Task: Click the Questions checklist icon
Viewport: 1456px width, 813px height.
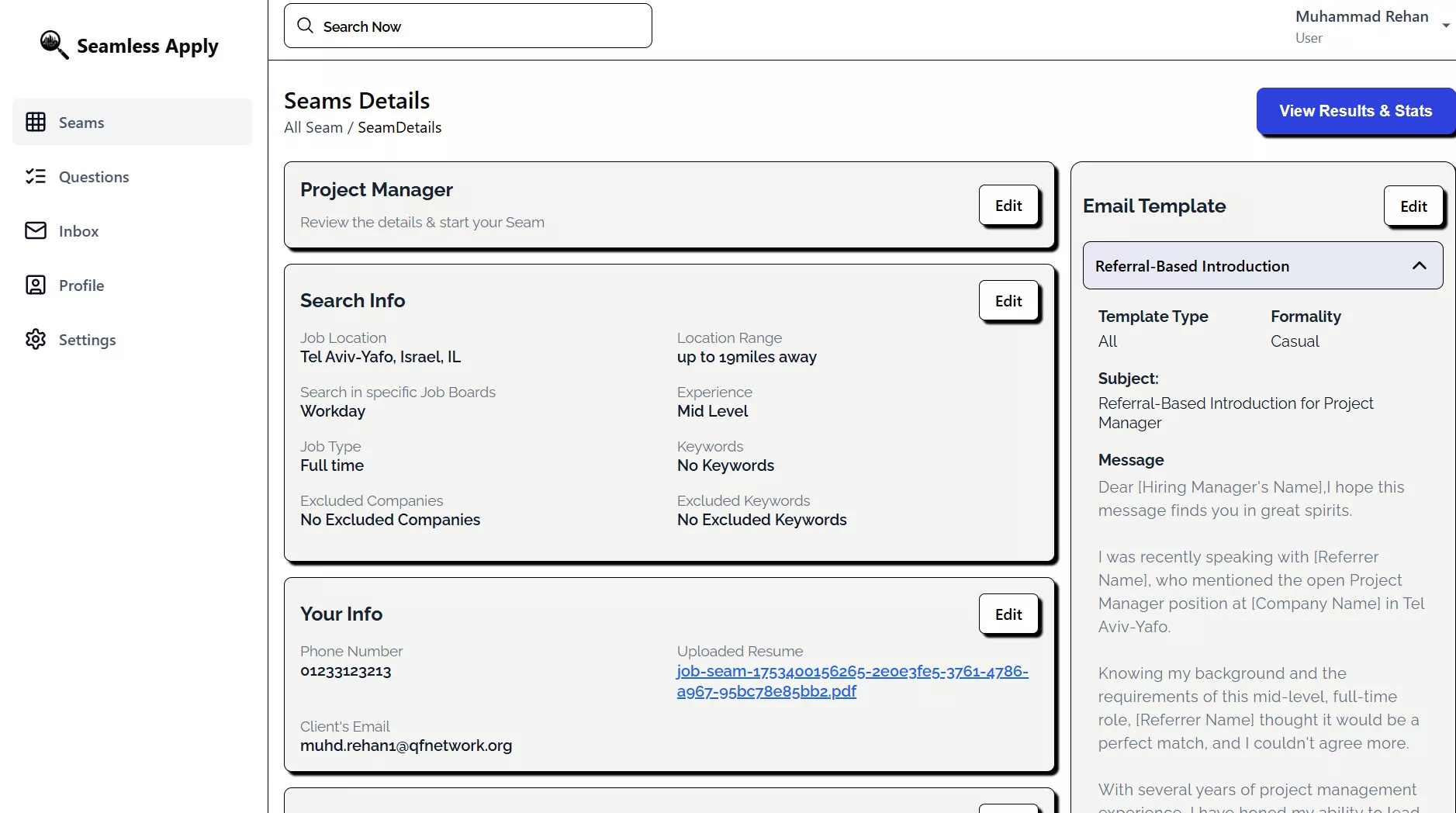Action: 36,176
